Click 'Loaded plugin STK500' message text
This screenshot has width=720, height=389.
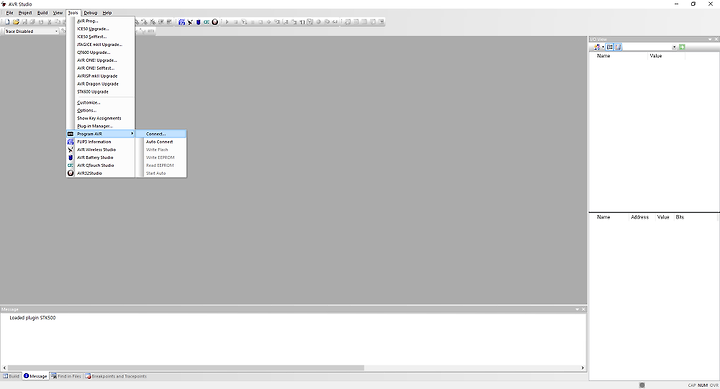pos(33,318)
